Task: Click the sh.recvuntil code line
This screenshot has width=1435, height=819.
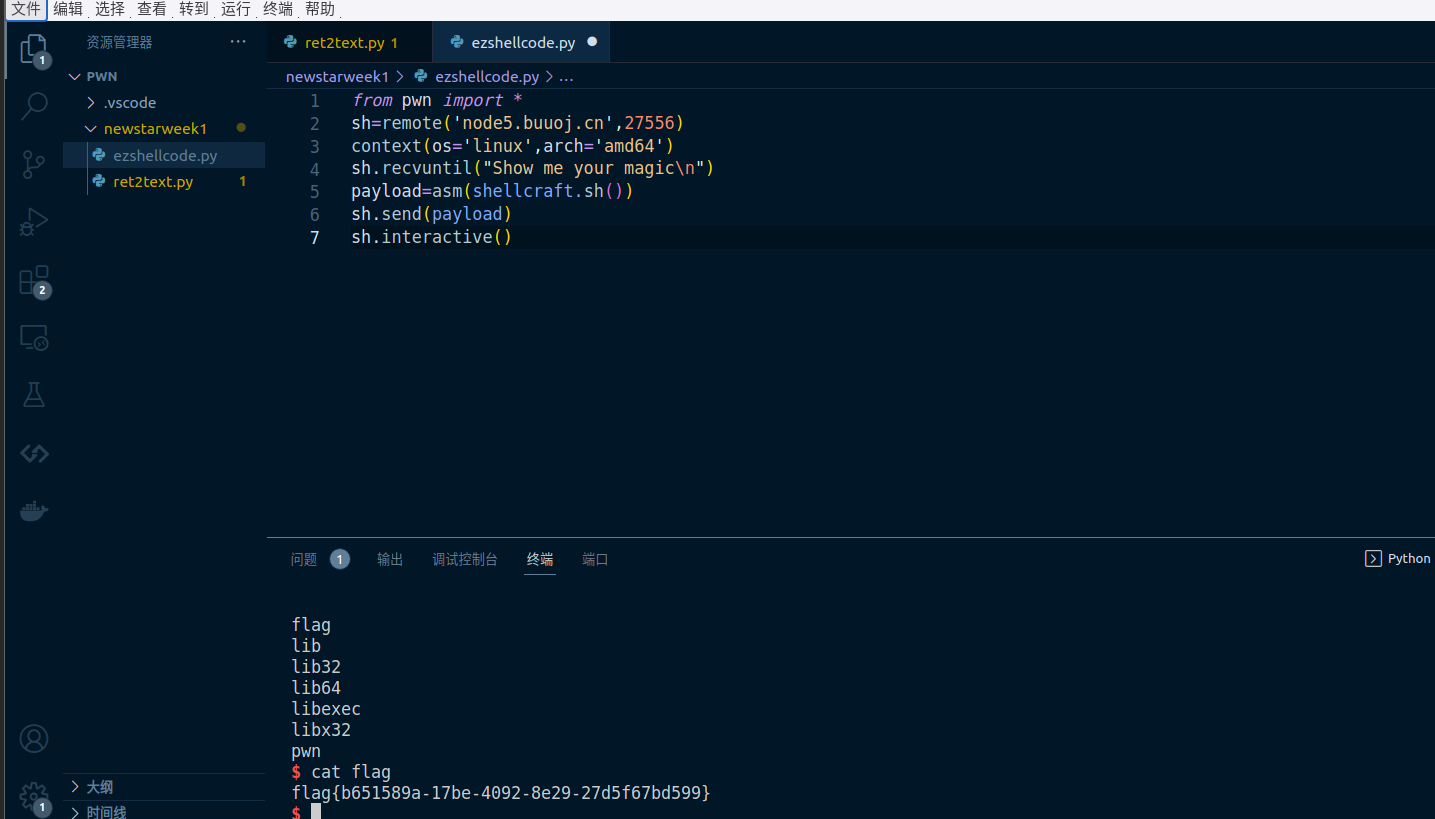Action: [533, 169]
